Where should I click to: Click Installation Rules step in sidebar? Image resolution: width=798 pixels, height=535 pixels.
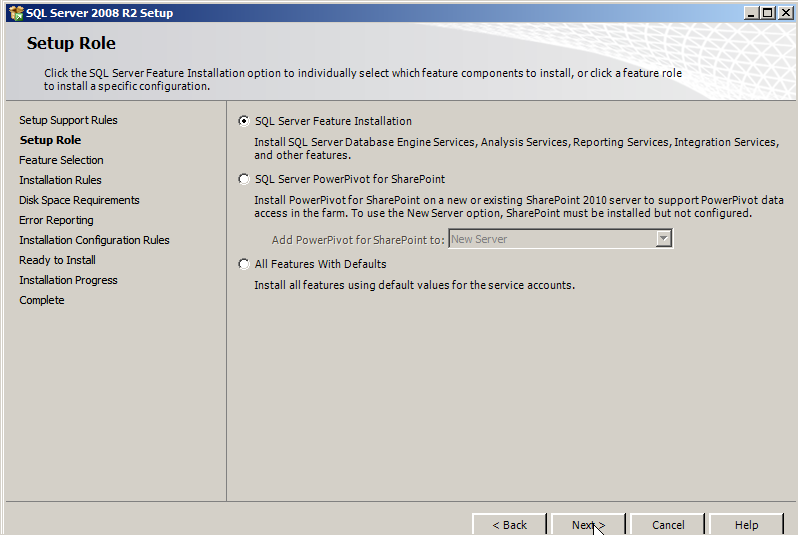(60, 180)
